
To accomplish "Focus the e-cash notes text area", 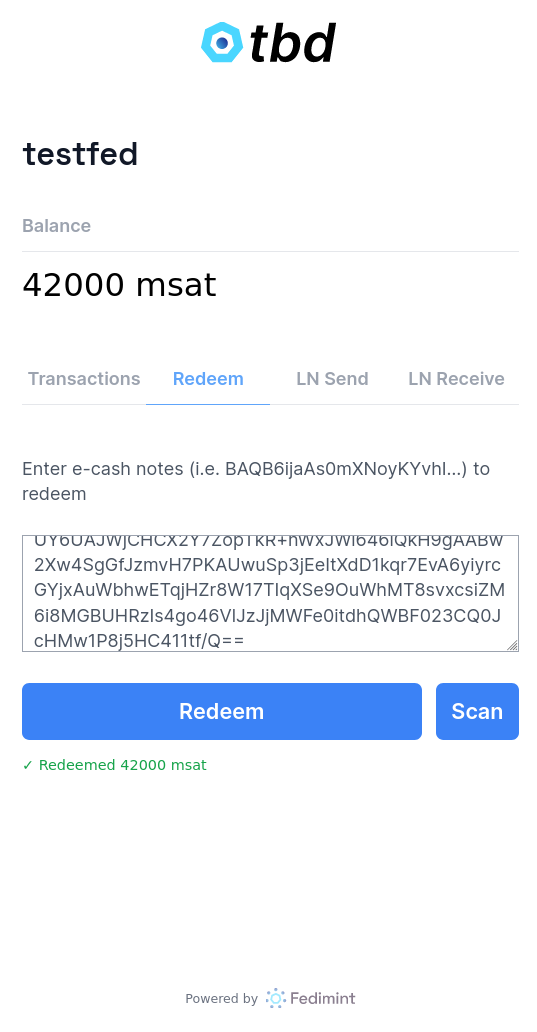I will point(270,594).
